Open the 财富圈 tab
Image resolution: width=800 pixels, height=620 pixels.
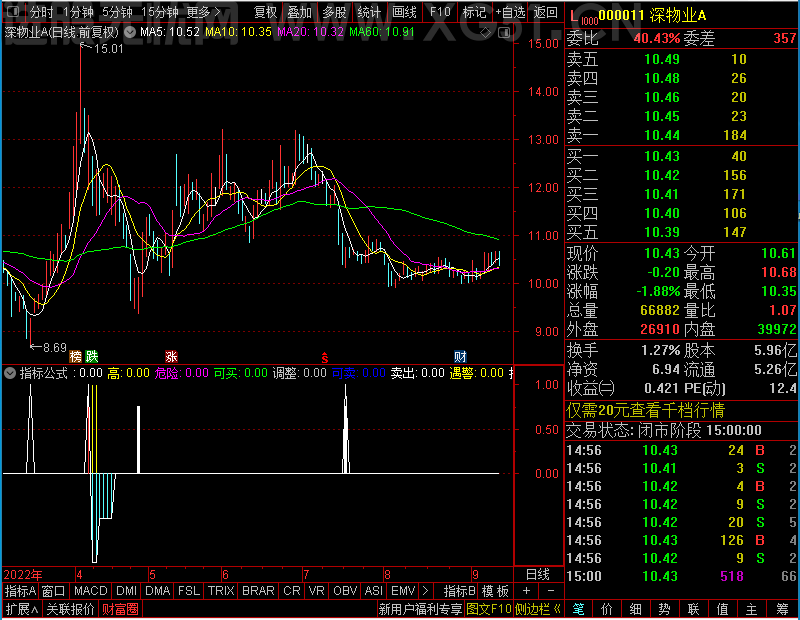[x=120, y=609]
